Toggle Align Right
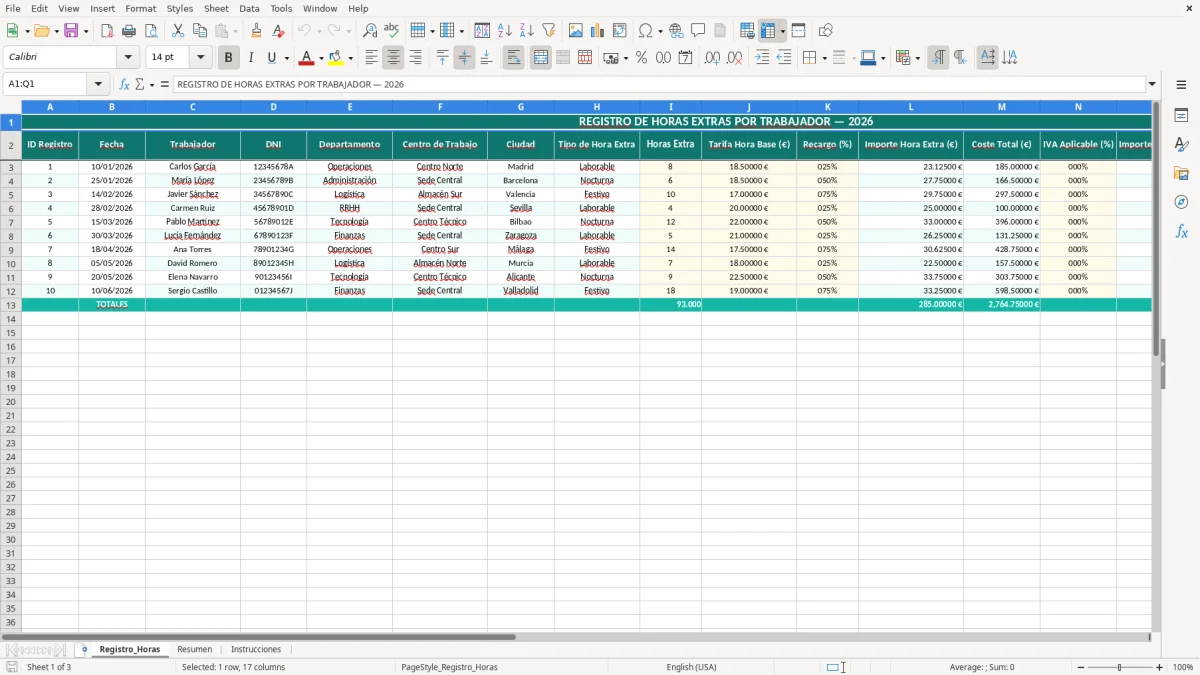Screen dimensions: 1200x675 point(415,58)
